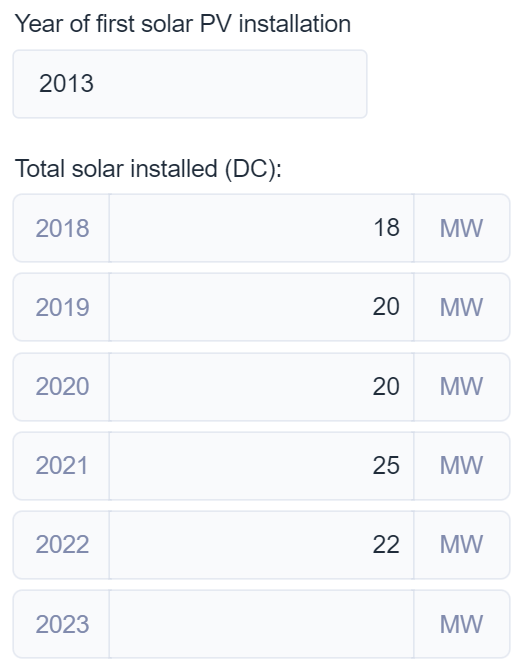The width and height of the screenshot is (522, 669).
Task: Select the 2021 solar installed input with value 25
Action: click(x=261, y=465)
